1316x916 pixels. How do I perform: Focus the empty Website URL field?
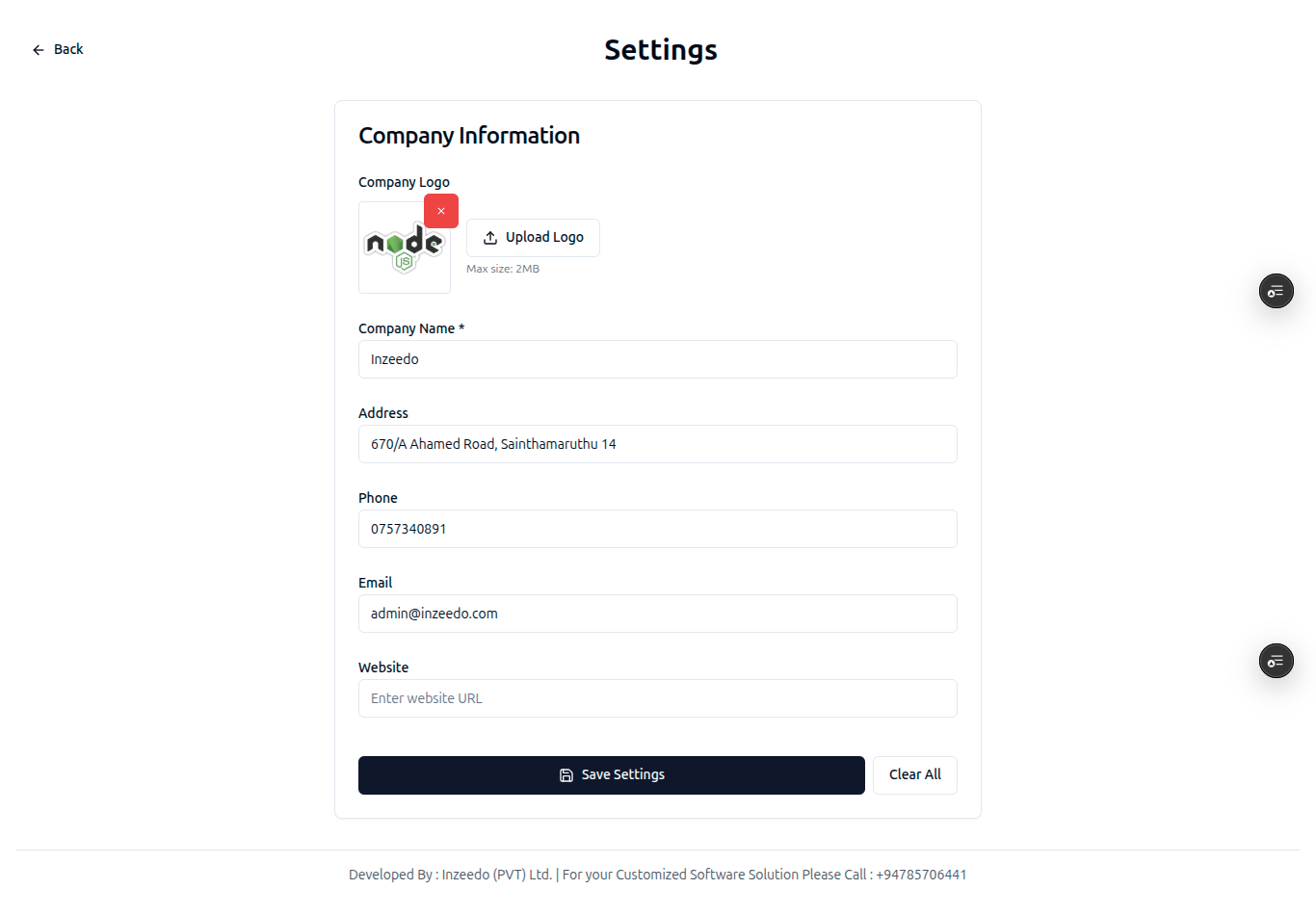coord(657,698)
